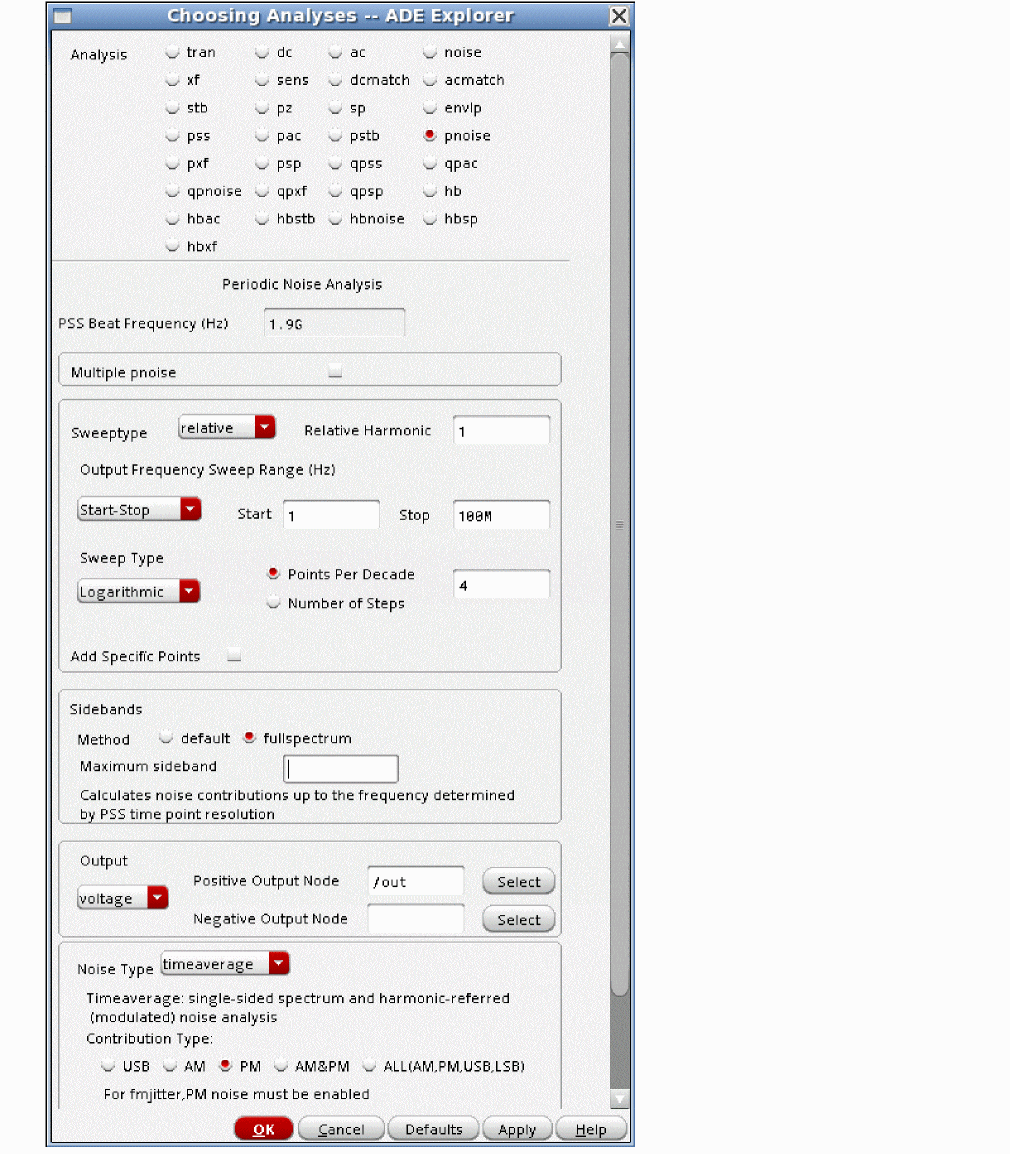Choose the pac analysis option

[262, 136]
